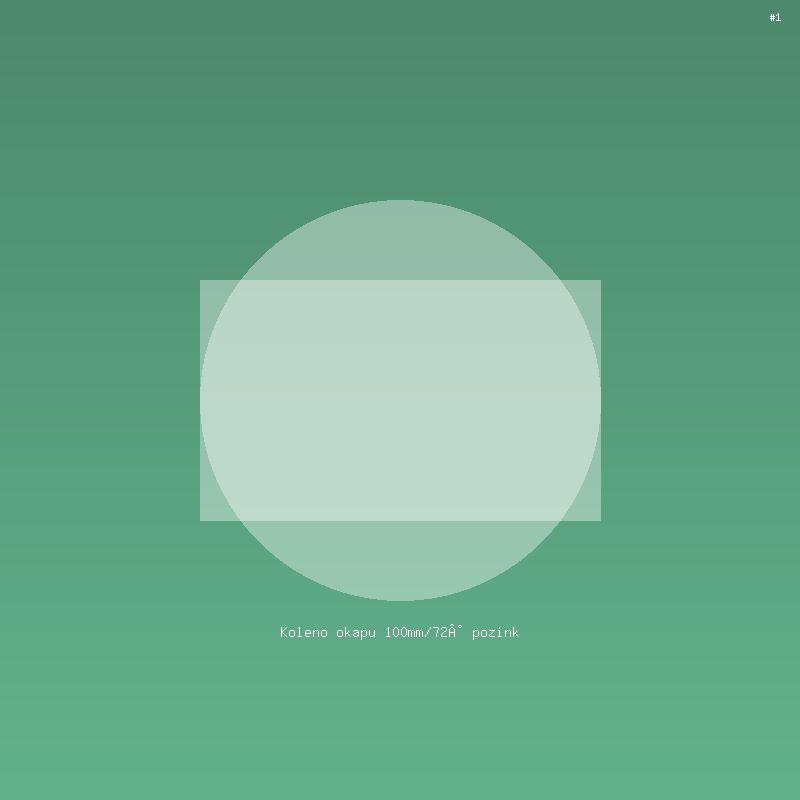The image size is (800, 800).
Task: Click the slash character in the caption
Action: [429, 632]
